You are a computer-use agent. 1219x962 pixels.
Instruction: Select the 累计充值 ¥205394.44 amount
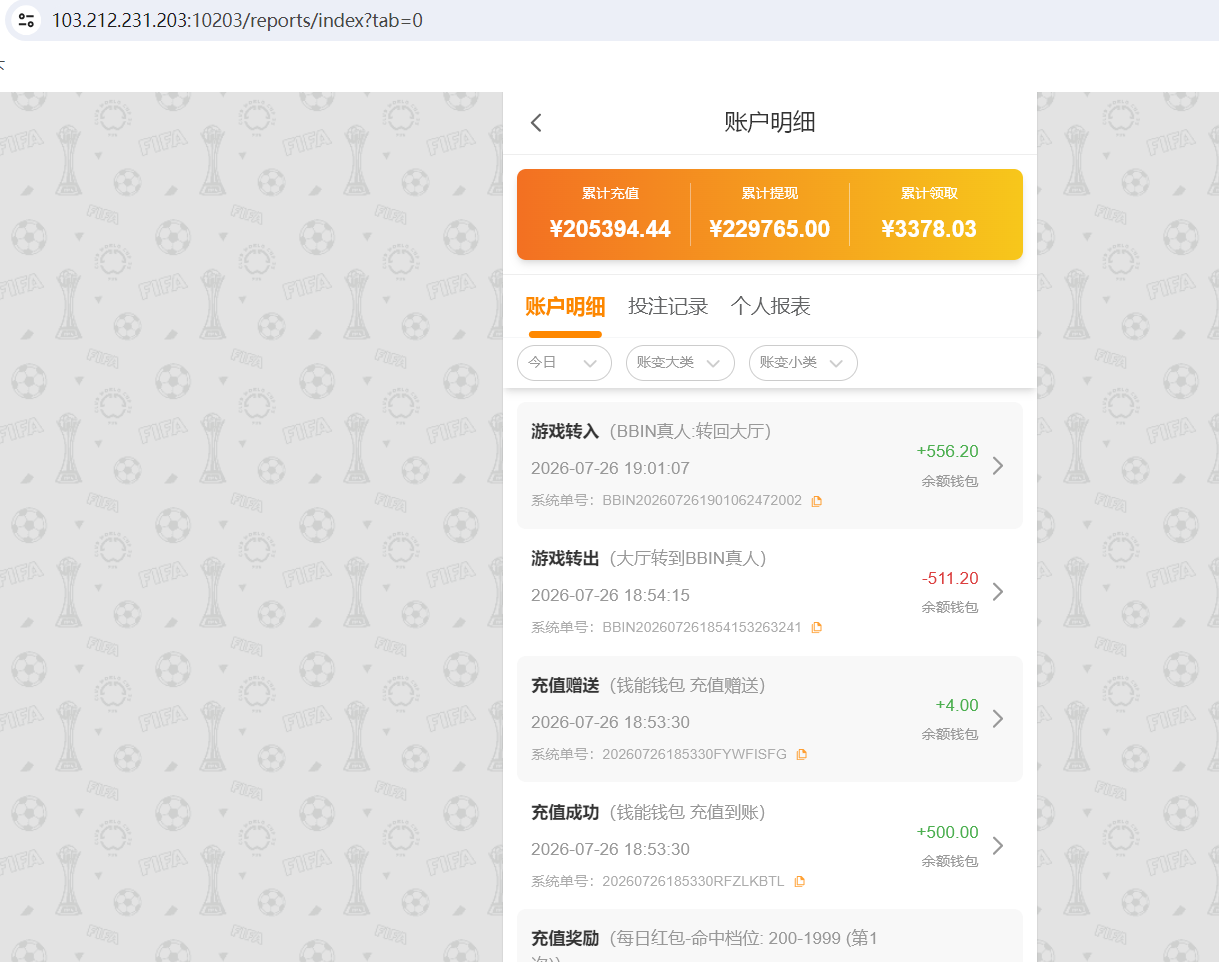610,229
